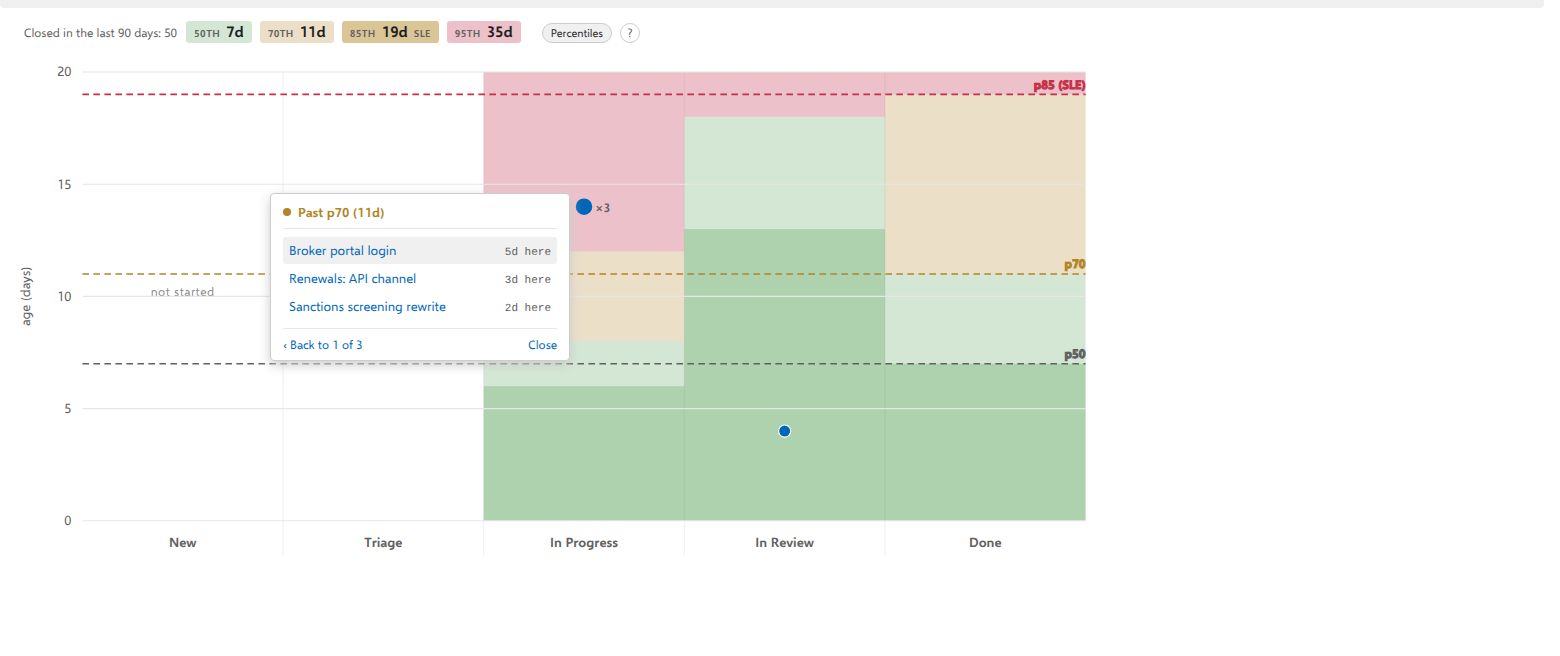Click the "5d here" value
Screen dimensions: 1560x656
point(528,252)
